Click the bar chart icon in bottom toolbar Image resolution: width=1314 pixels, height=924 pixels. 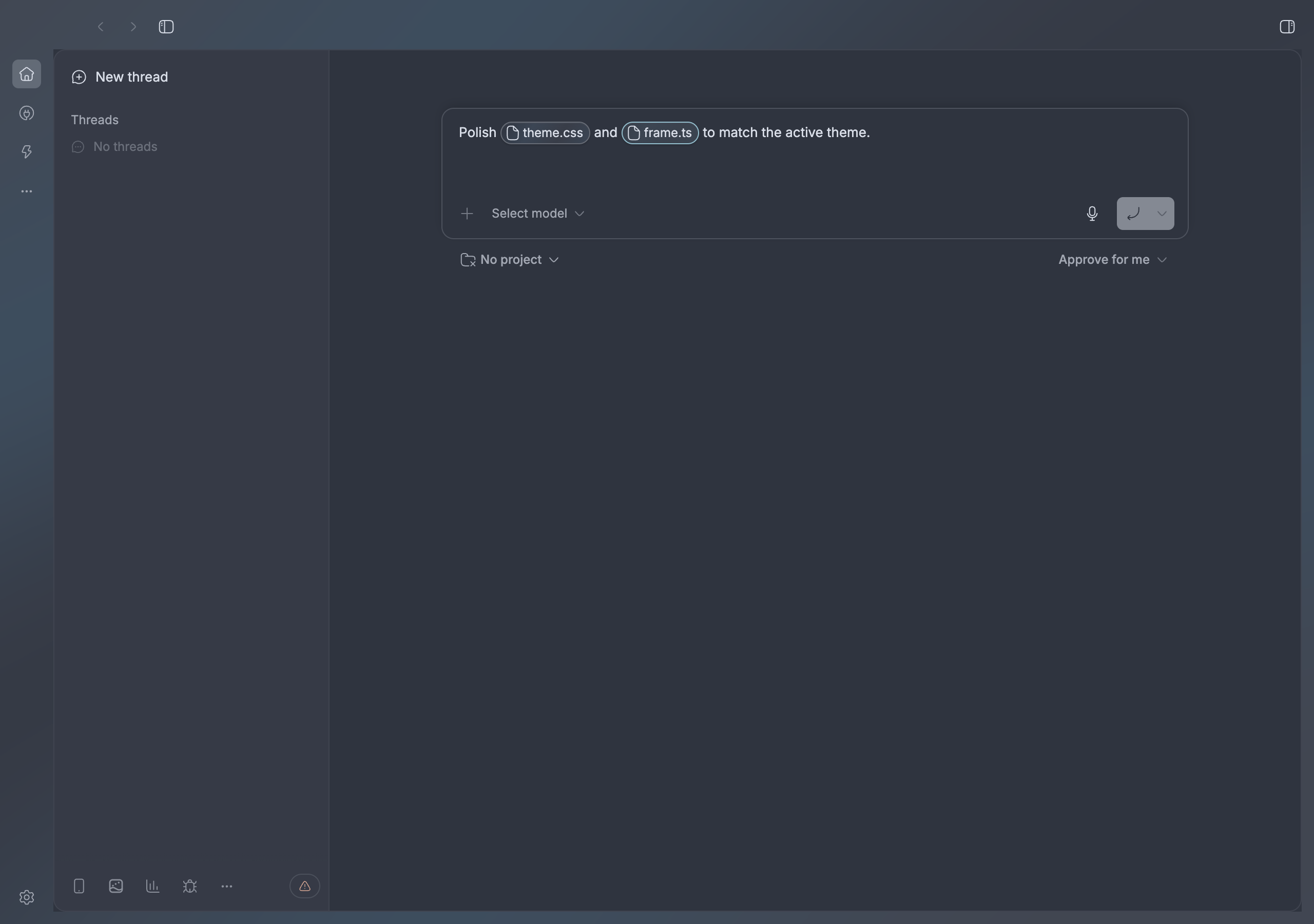click(153, 886)
